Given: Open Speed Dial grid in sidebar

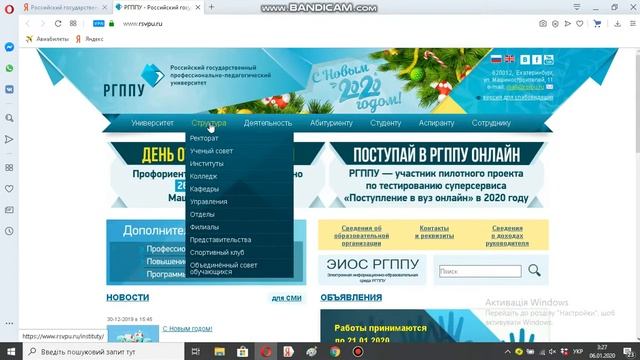Looking at the screenshot, I should 9,168.
